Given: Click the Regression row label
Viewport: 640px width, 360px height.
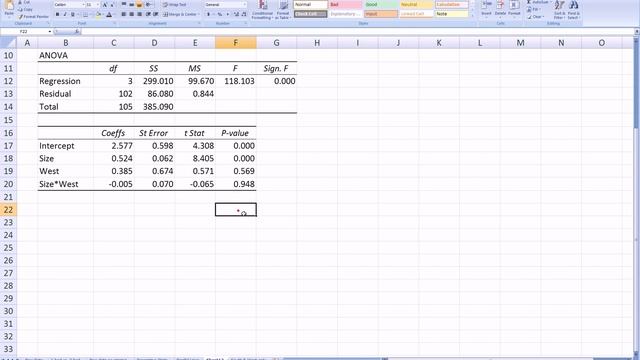Looking at the screenshot, I should tap(65, 81).
